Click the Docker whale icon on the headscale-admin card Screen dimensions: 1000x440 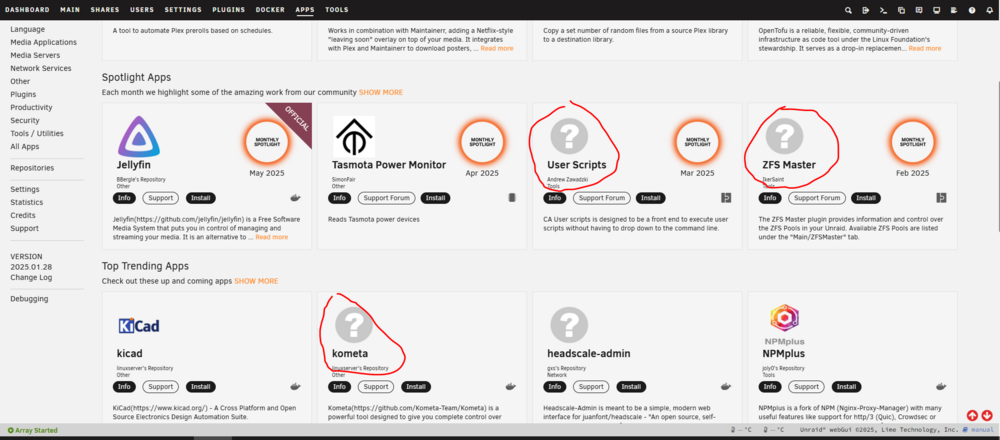point(726,386)
